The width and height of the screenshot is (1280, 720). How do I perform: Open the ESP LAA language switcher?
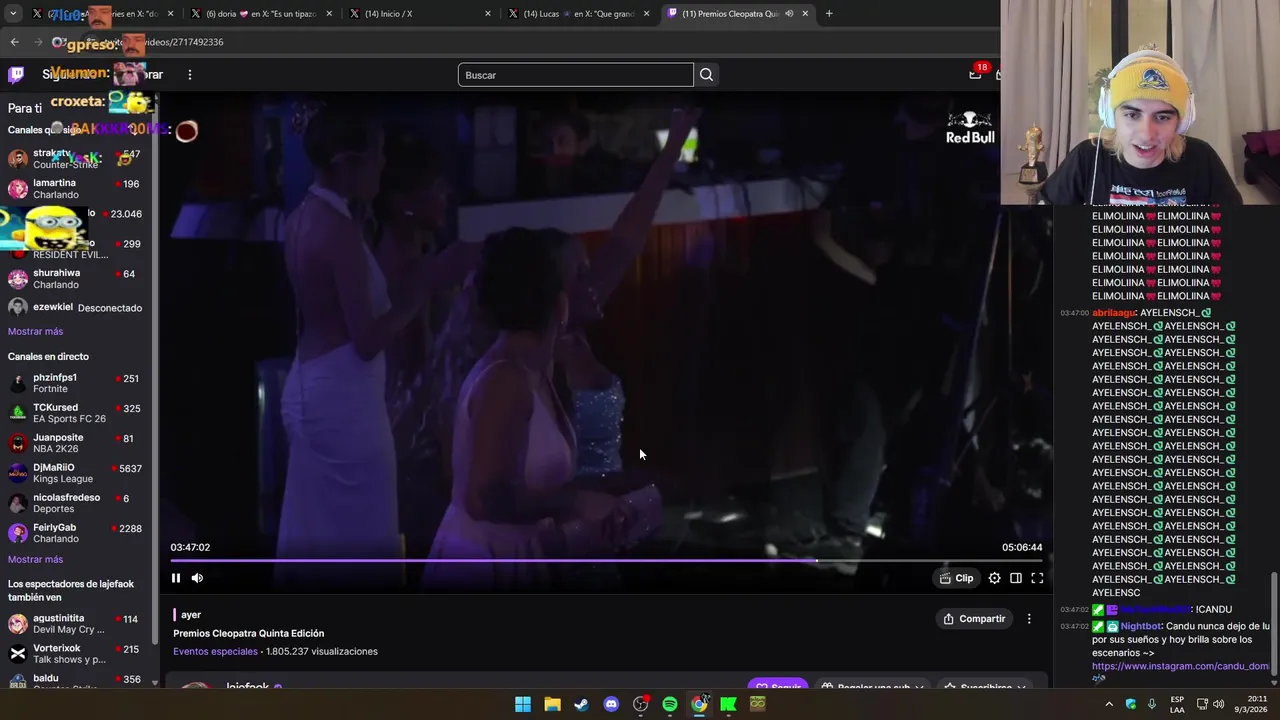pos(1178,704)
